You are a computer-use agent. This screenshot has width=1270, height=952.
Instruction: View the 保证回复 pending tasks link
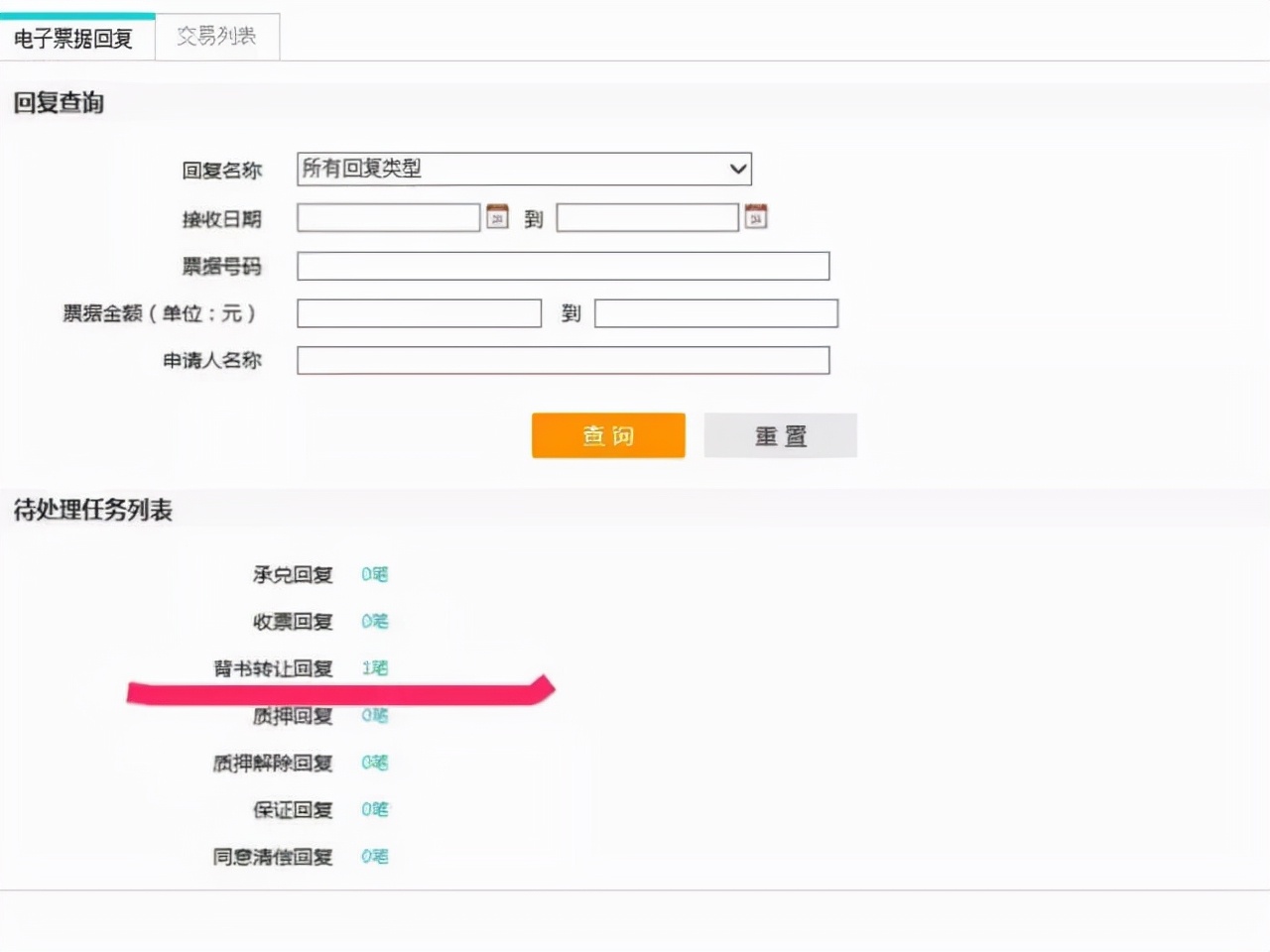pos(375,809)
